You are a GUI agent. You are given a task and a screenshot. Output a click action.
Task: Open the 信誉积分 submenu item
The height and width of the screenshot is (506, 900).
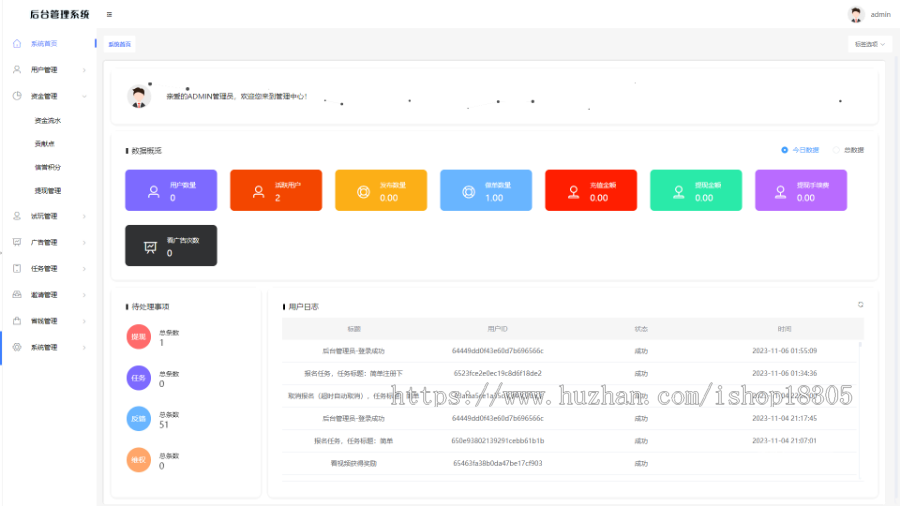tap(48, 168)
